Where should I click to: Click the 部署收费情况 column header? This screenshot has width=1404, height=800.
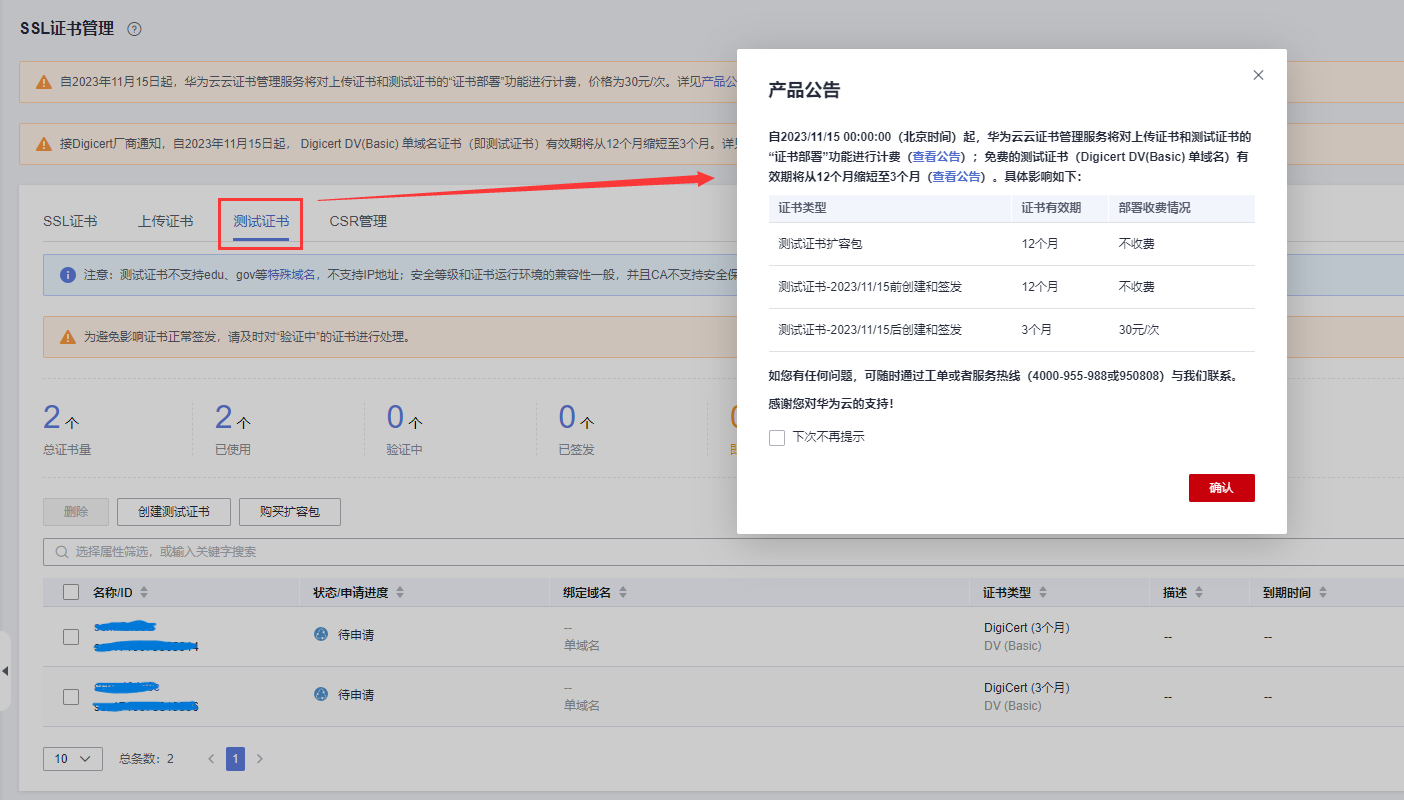[x=1155, y=208]
